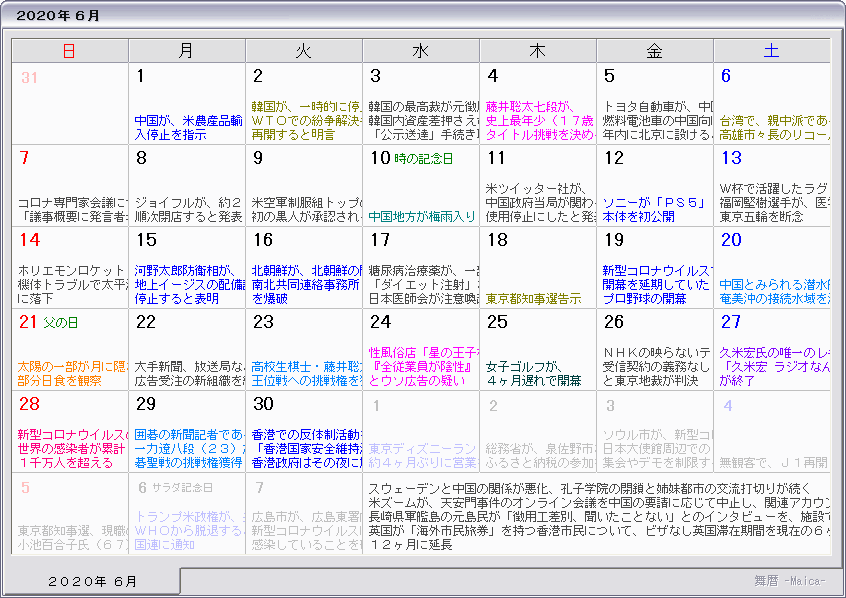Select June 15 date cell

click(187, 266)
